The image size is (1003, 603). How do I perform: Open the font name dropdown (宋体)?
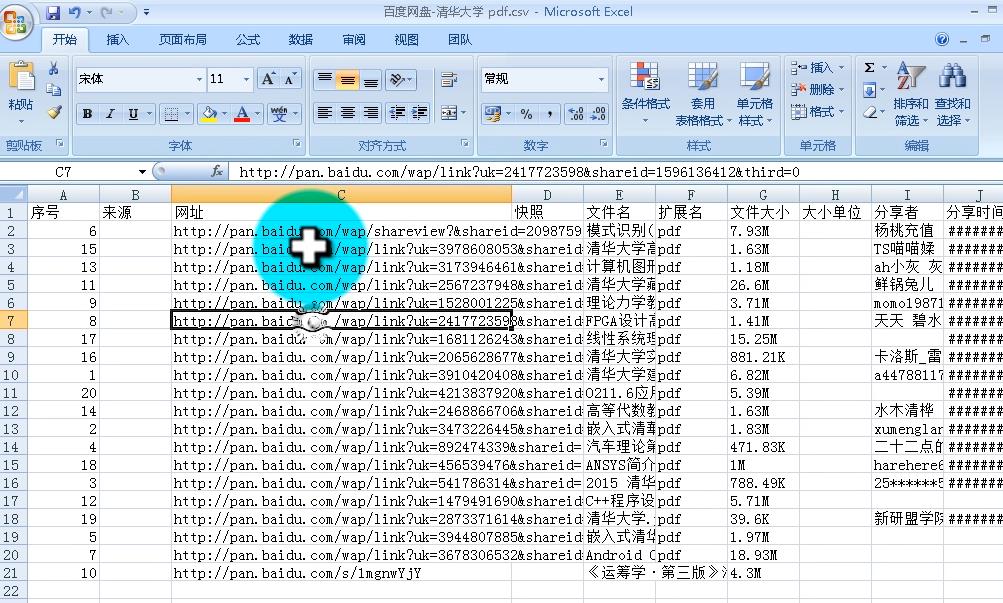coord(199,79)
